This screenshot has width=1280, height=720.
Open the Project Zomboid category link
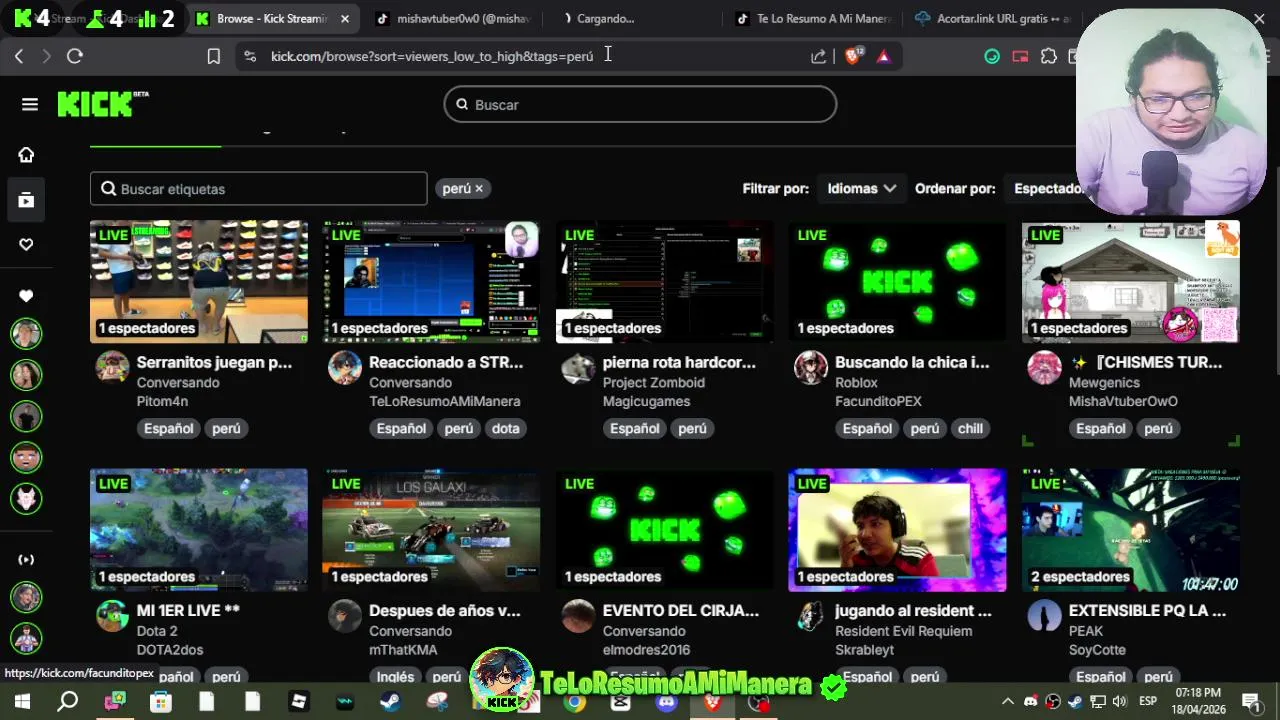pyautogui.click(x=654, y=382)
